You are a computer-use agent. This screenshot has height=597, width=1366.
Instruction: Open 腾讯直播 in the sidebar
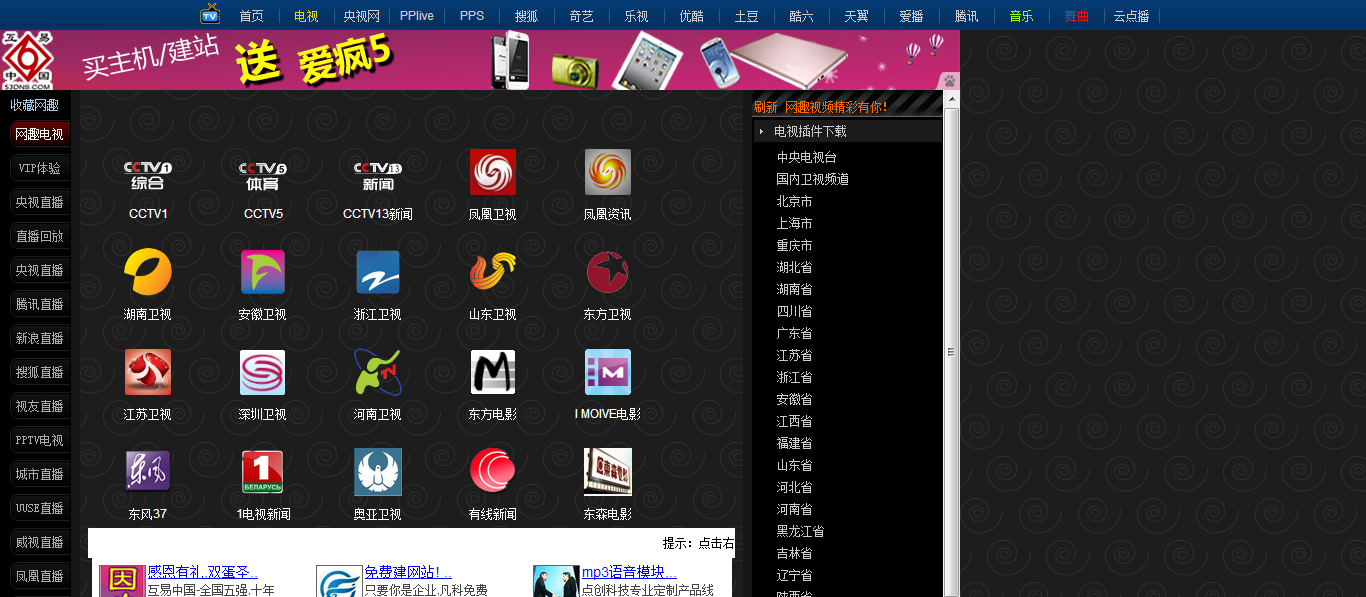click(x=39, y=304)
